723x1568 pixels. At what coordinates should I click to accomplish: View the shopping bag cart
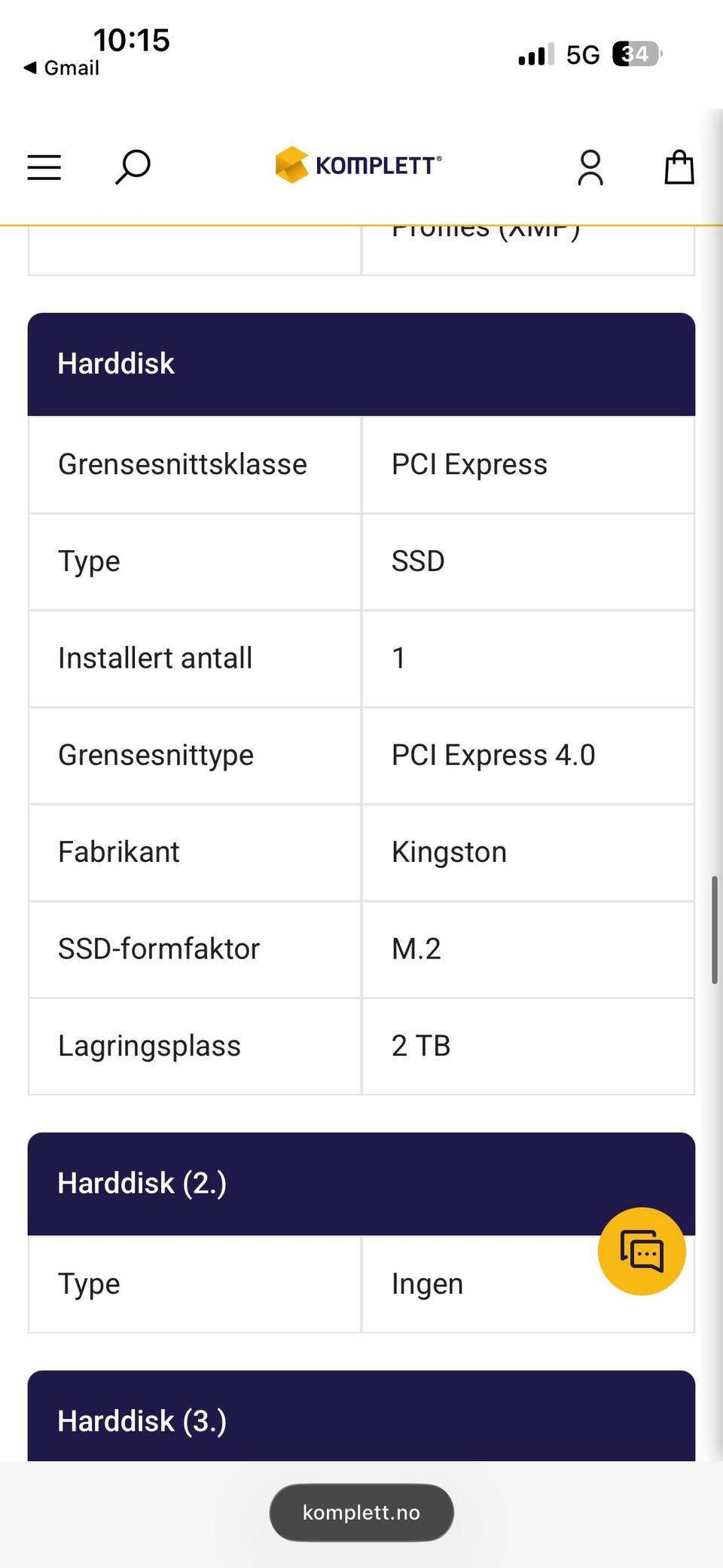pos(679,167)
